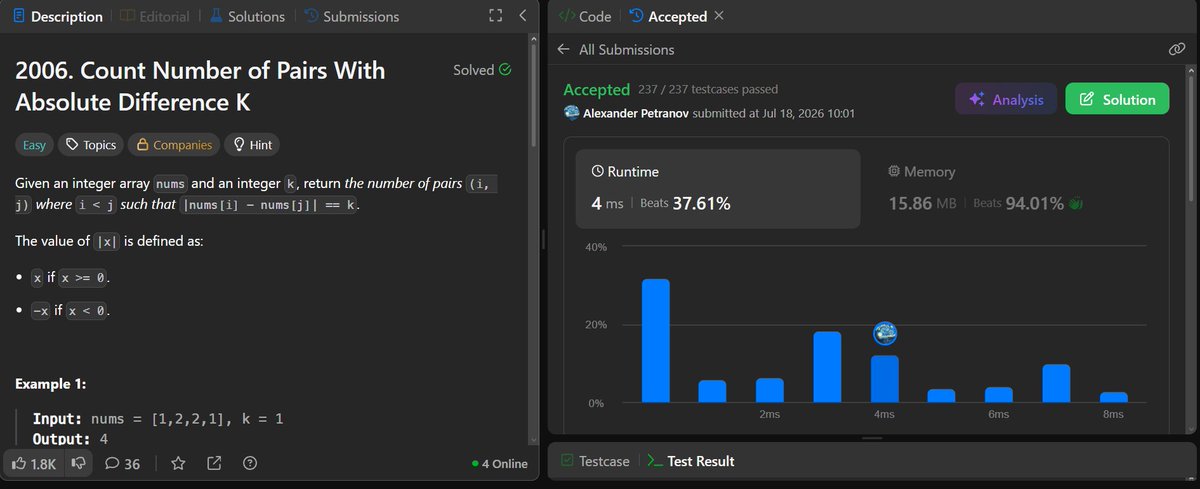The image size is (1200, 489).
Task: Switch to the Solutions tab
Action: click(x=246, y=16)
